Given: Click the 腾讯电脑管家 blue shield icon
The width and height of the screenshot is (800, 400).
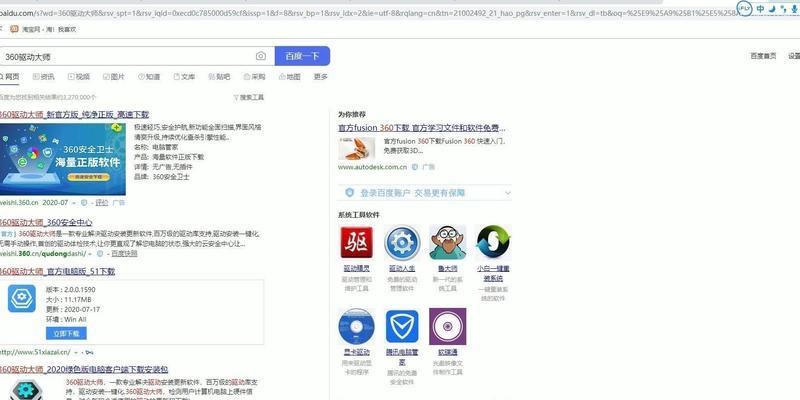Looking at the screenshot, I should [x=402, y=327].
